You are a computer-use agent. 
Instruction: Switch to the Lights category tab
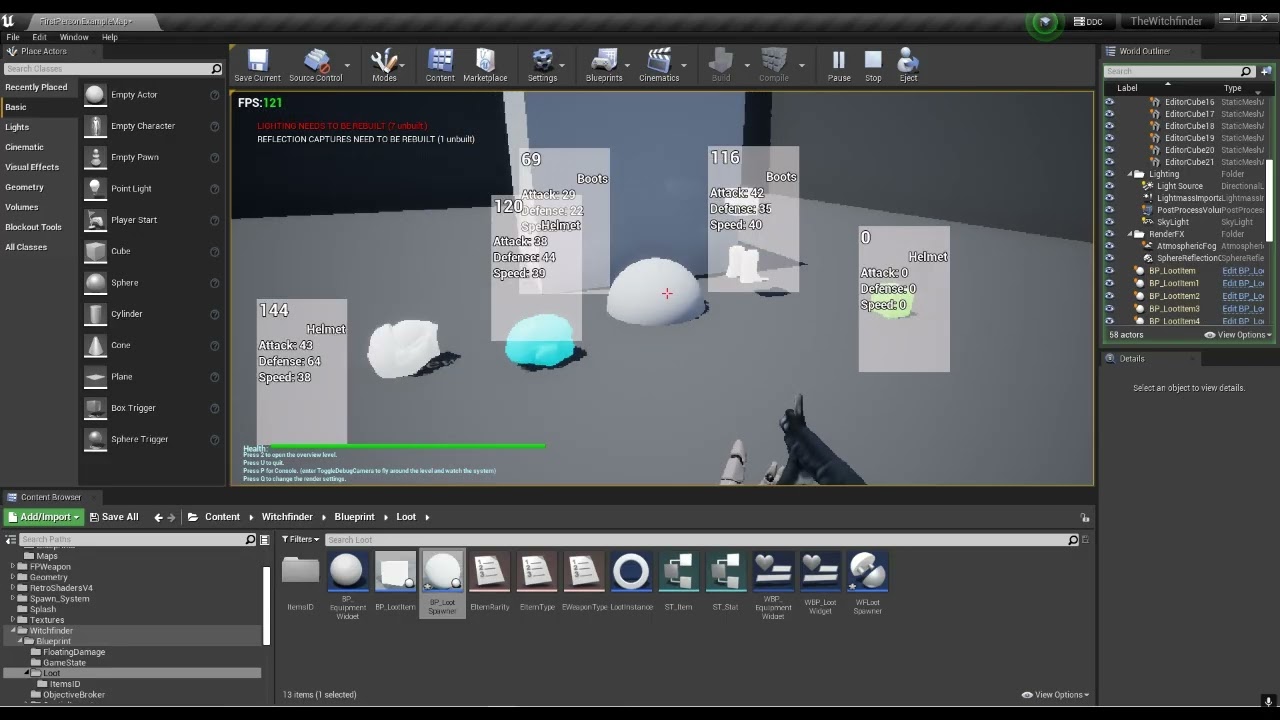click(x=38, y=127)
